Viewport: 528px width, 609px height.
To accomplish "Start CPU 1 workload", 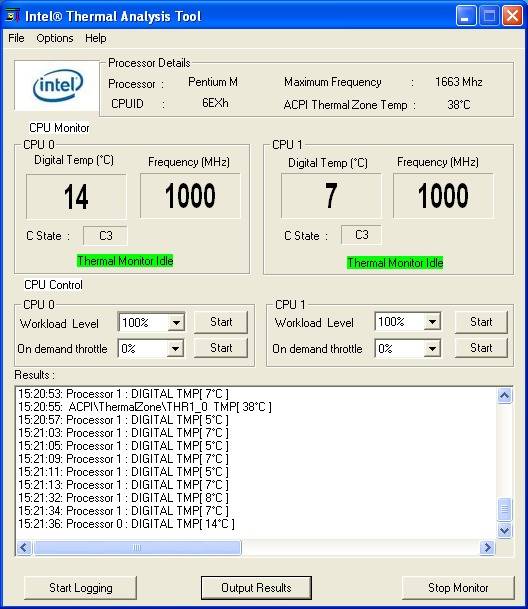I will tap(481, 322).
